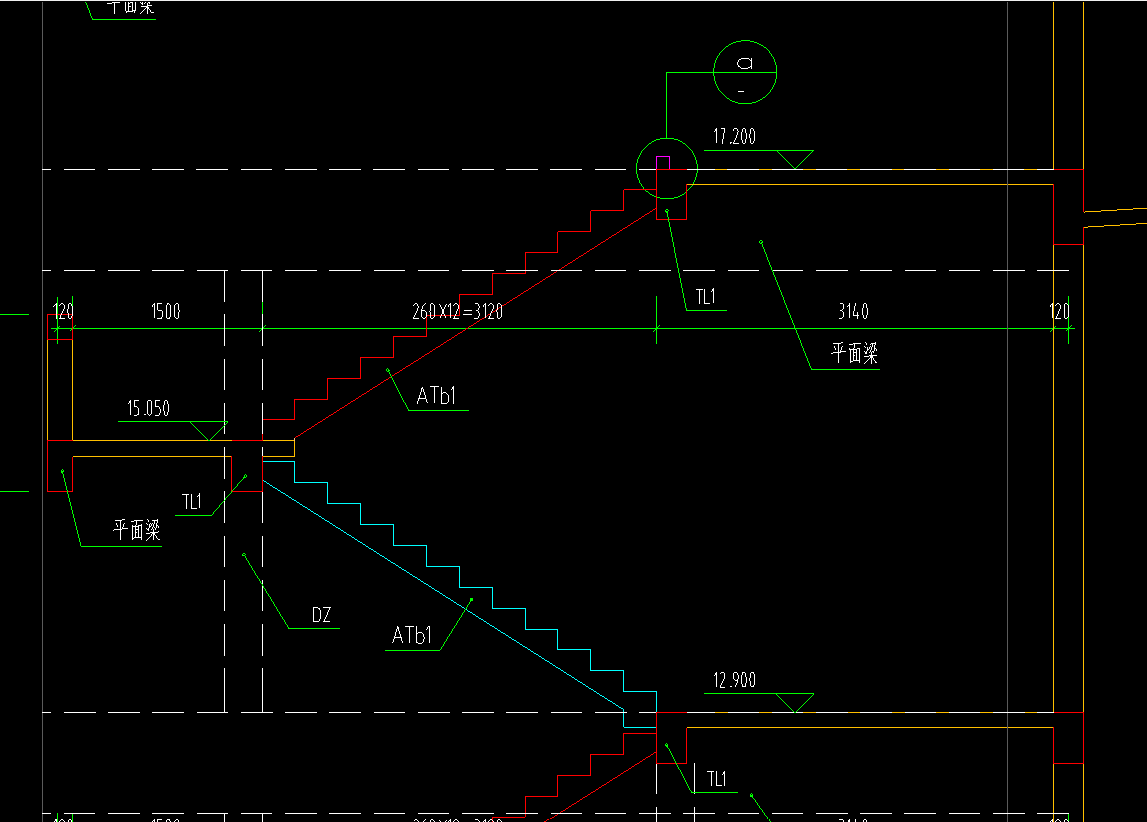
Task: Select the TL1 label below the 15.050 landing
Action: [192, 502]
